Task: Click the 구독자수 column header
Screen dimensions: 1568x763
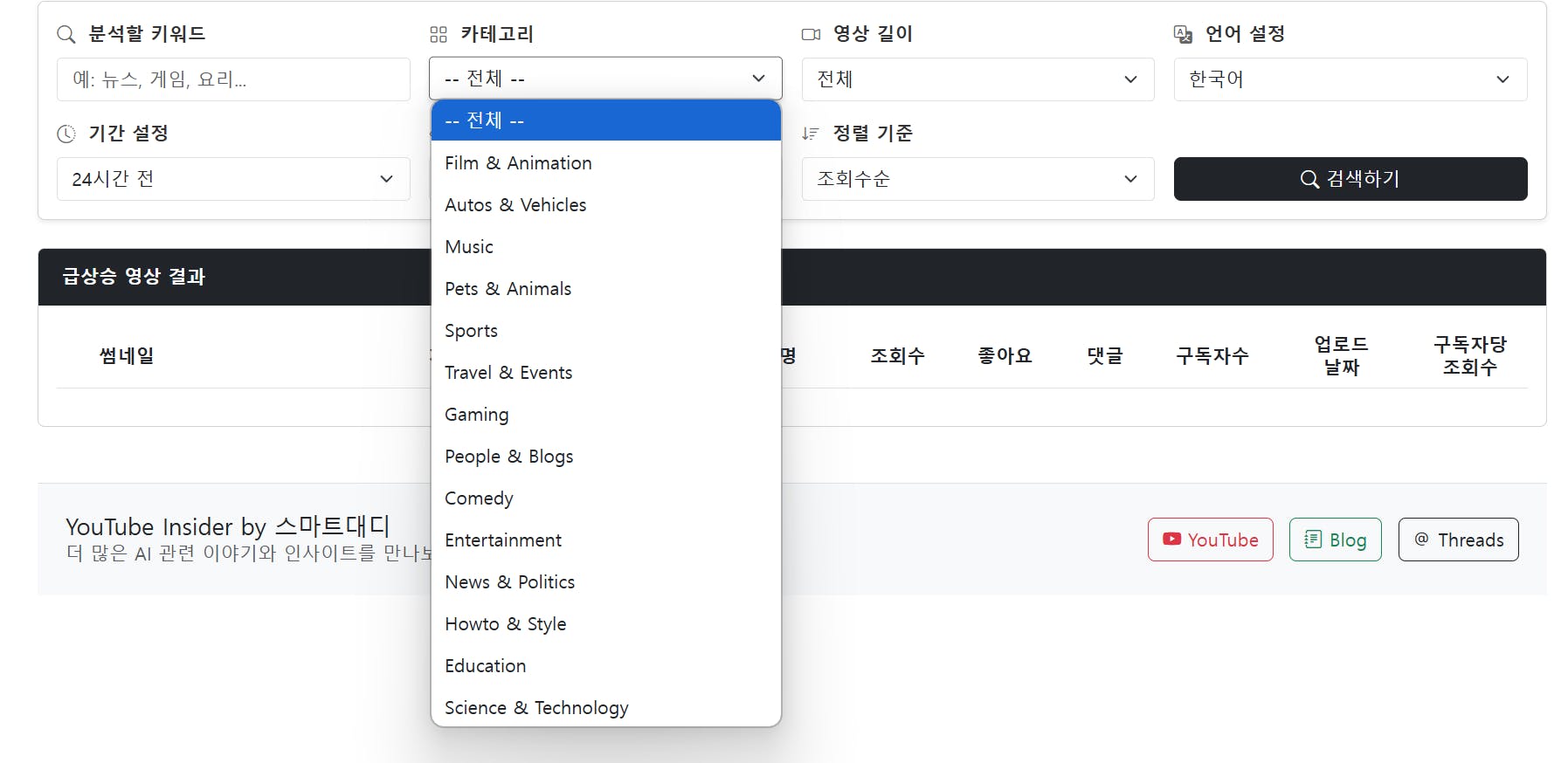Action: (x=1212, y=356)
